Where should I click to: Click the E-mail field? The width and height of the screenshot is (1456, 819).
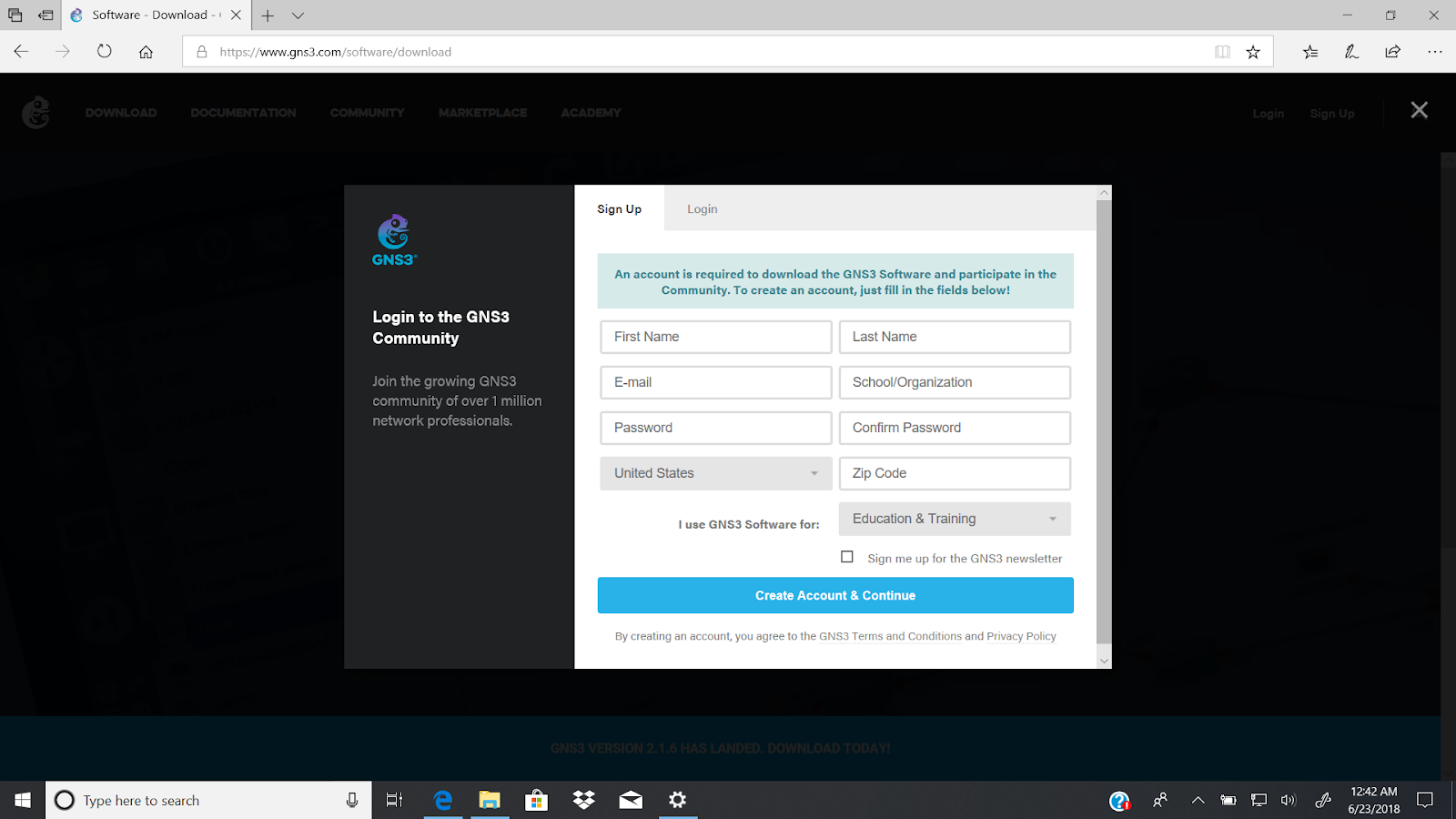pyautogui.click(x=716, y=382)
